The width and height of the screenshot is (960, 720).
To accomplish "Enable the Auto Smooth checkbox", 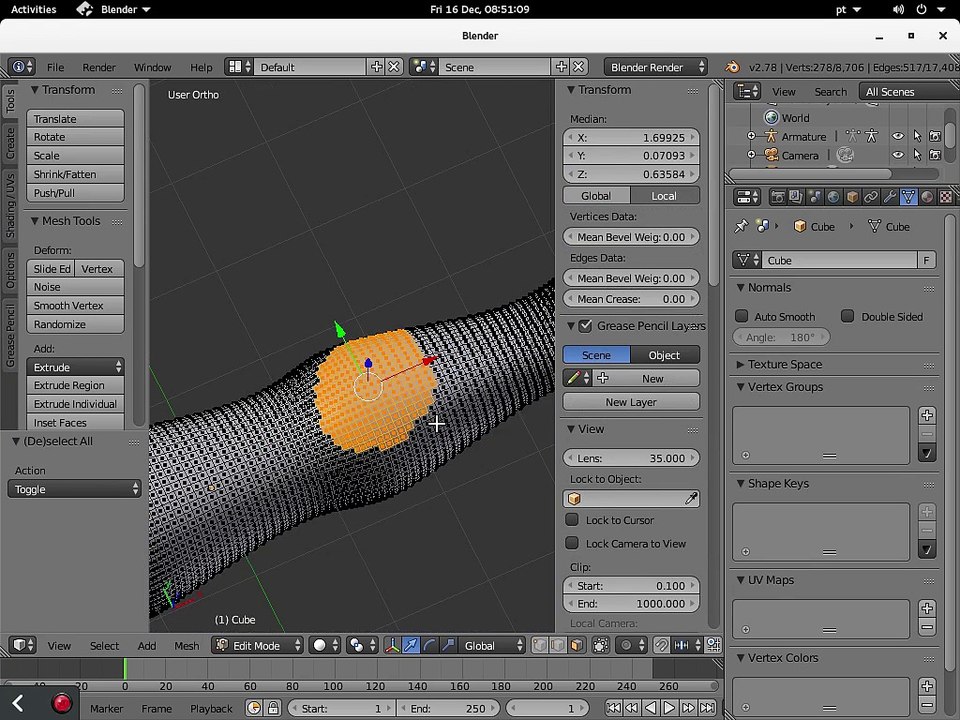I will (x=741, y=316).
